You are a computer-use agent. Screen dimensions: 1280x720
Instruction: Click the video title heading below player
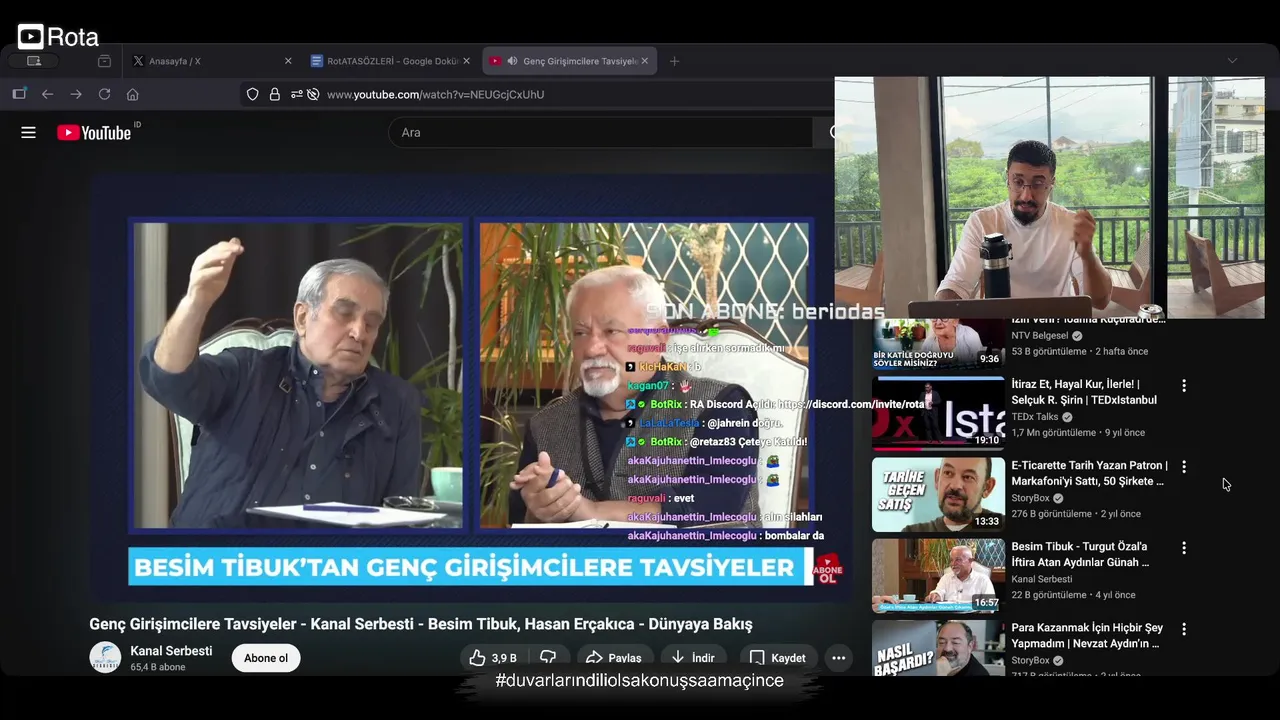tap(420, 624)
